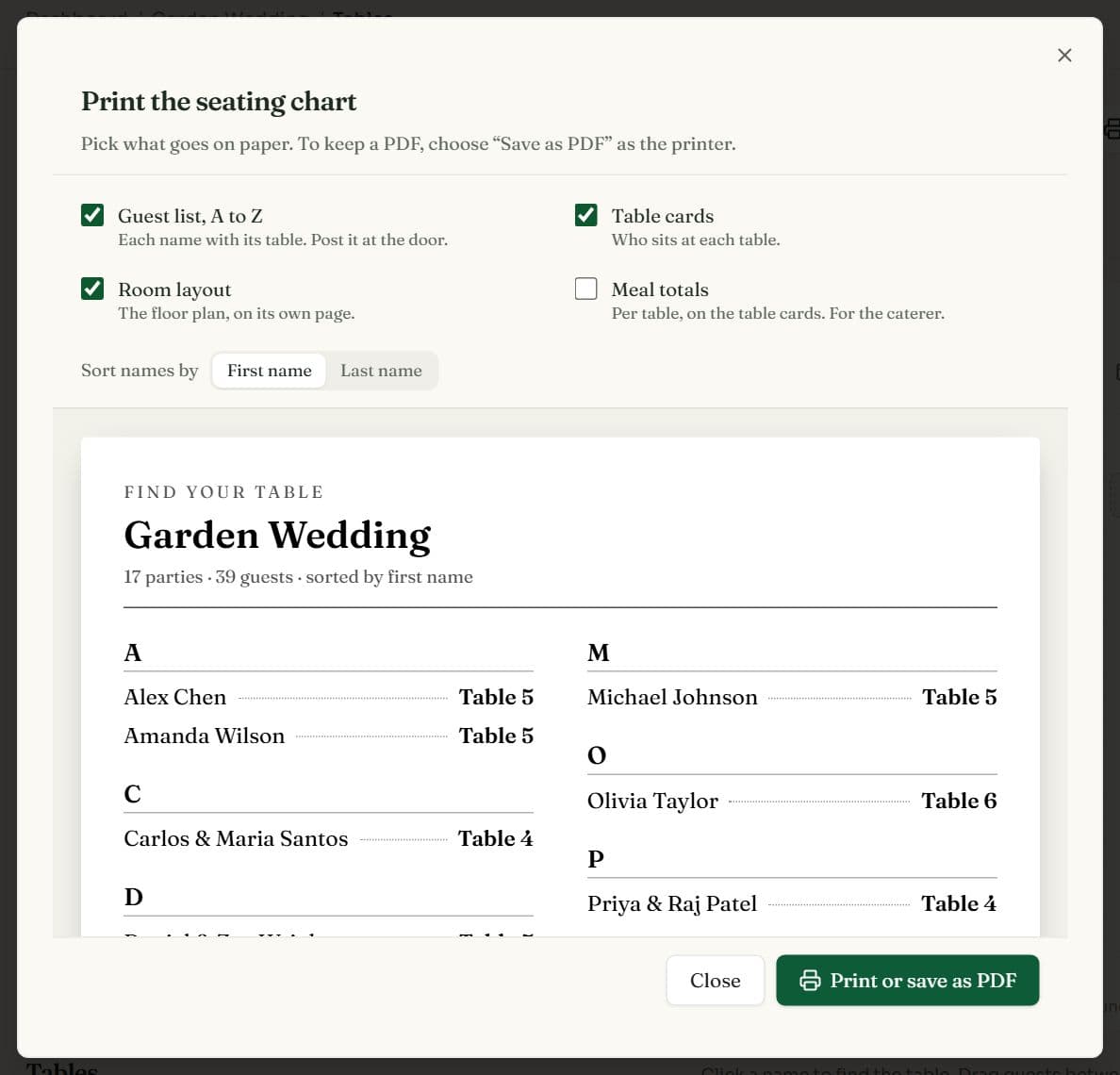Image resolution: width=1120 pixels, height=1075 pixels.
Task: Click the Print the seating chart heading
Action: (219, 102)
